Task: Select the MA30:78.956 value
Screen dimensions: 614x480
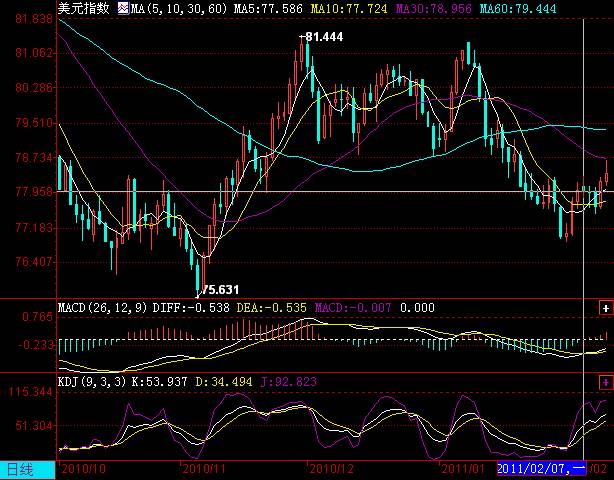Action: (433, 8)
